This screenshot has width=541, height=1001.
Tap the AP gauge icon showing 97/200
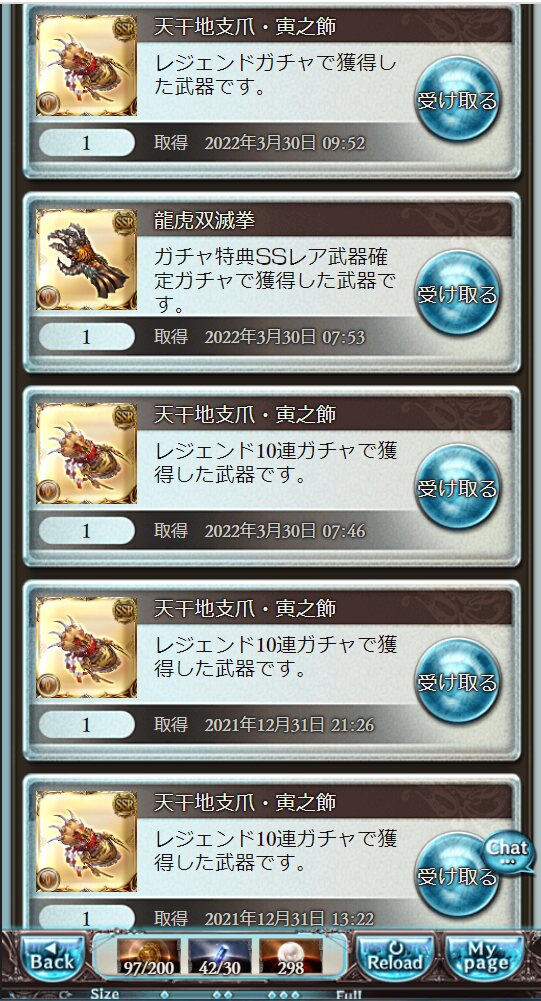(x=148, y=956)
